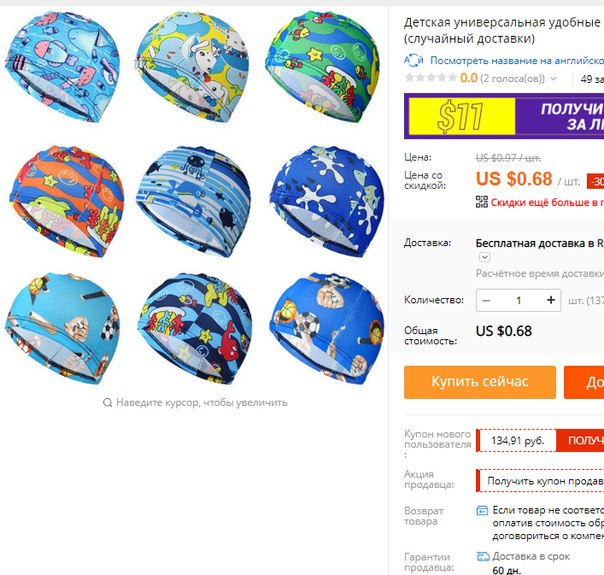Screen dimensions: 604x575
Task: Decrease quantity with the minus button
Action: coord(486,300)
